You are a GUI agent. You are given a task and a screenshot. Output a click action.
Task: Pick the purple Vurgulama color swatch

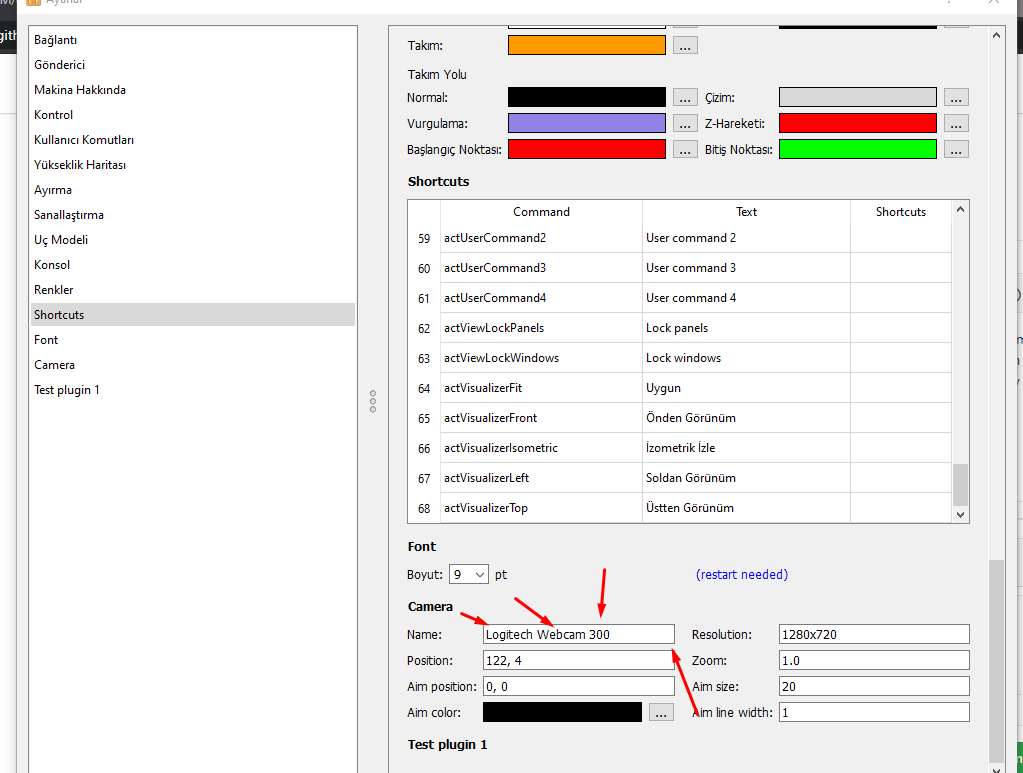pyautogui.click(x=587, y=123)
